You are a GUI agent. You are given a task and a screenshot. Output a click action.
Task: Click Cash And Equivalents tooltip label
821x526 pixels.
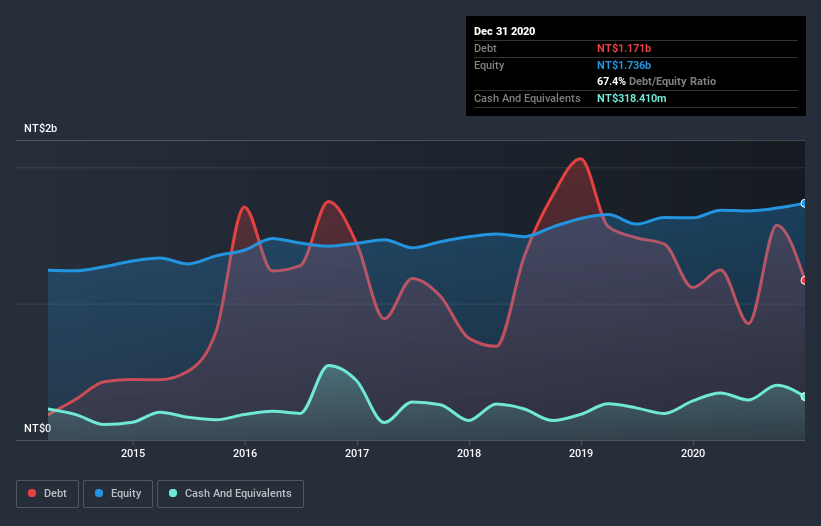[x=527, y=98]
